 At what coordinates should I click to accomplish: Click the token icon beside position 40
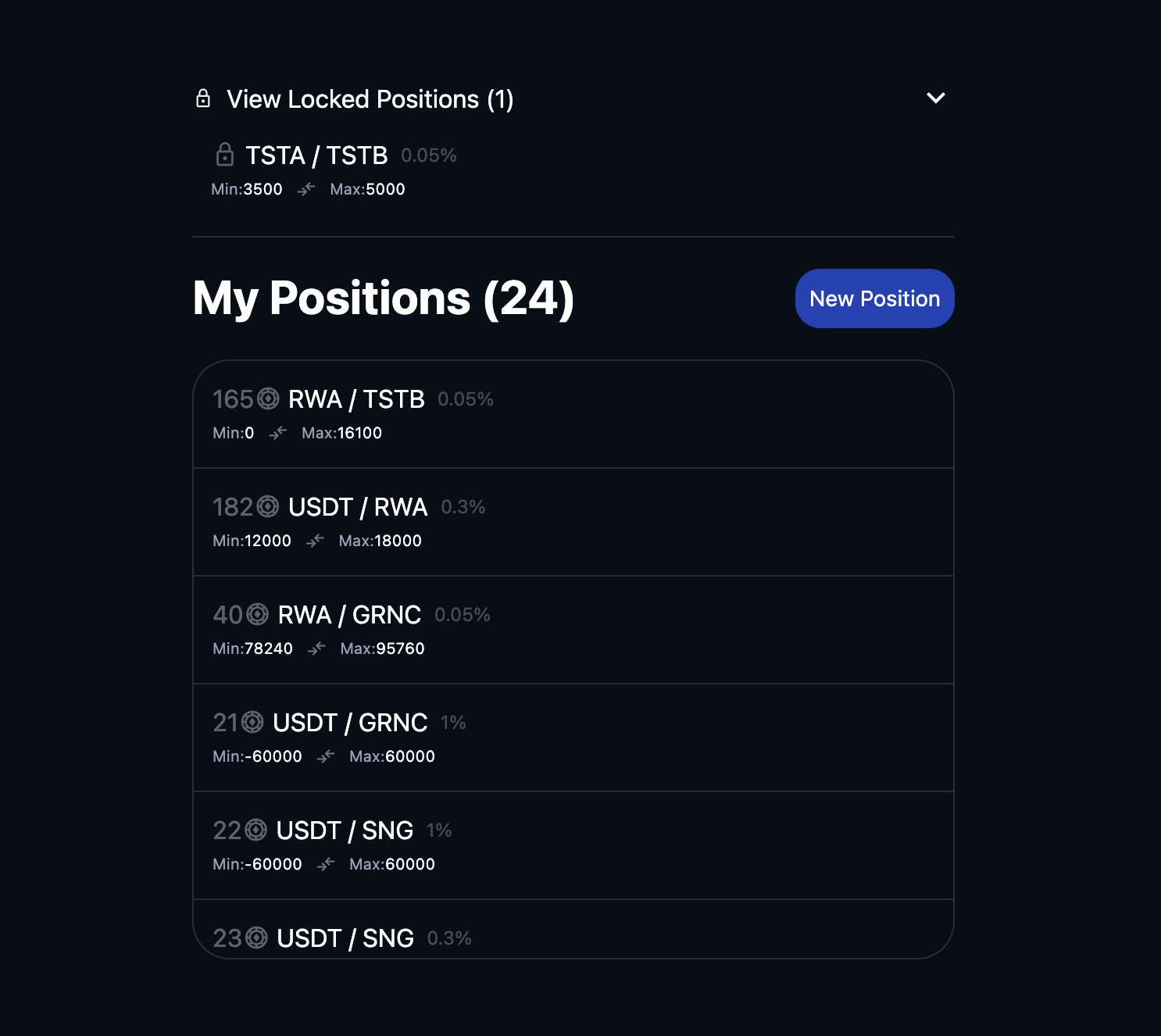point(258,615)
